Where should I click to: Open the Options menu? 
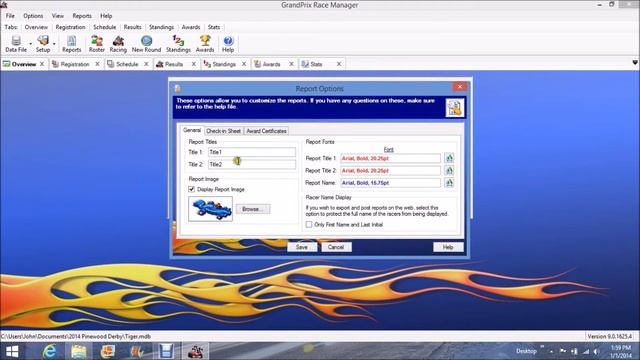[33, 16]
